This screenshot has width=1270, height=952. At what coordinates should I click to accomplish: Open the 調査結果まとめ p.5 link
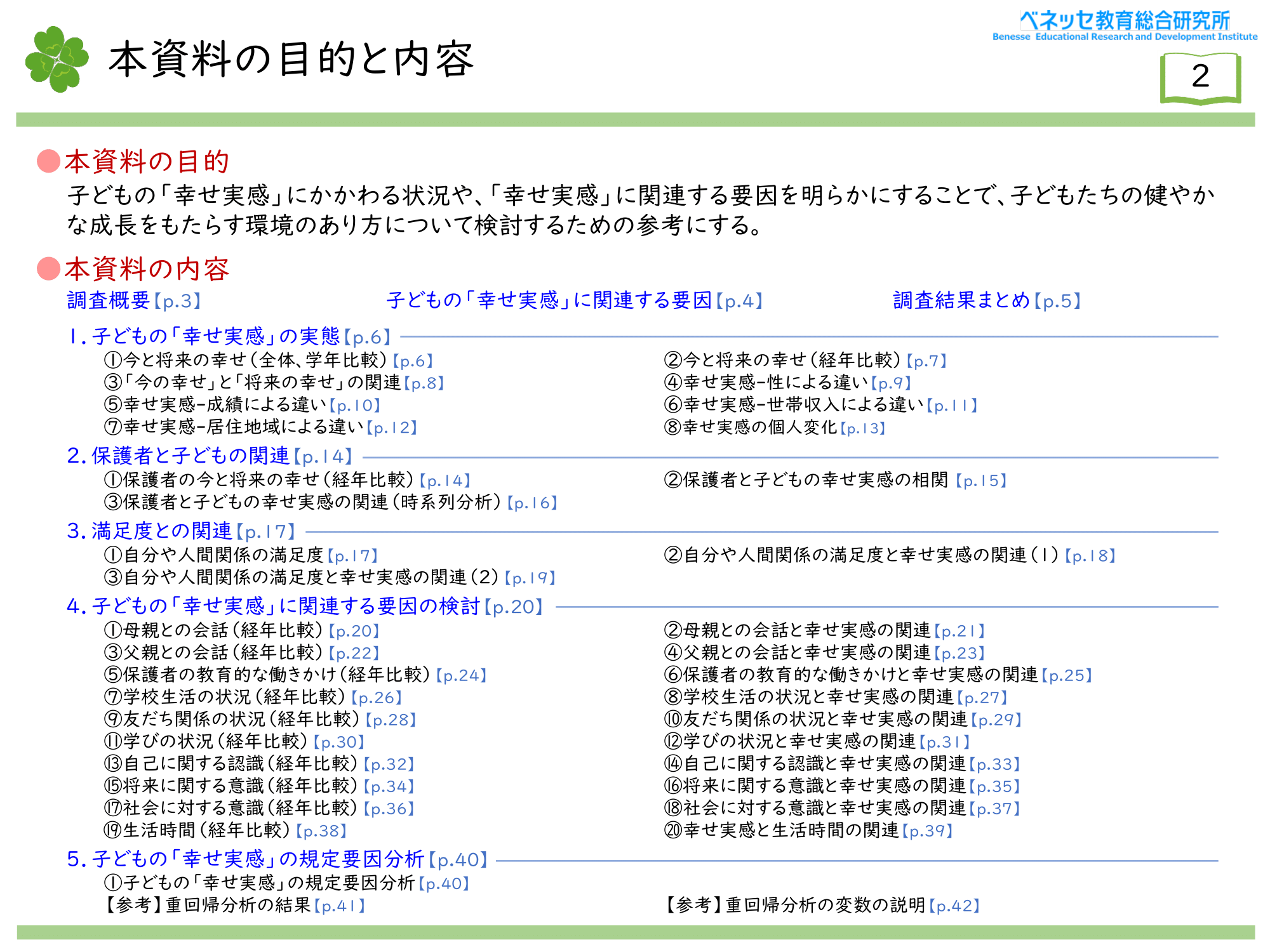point(986,300)
